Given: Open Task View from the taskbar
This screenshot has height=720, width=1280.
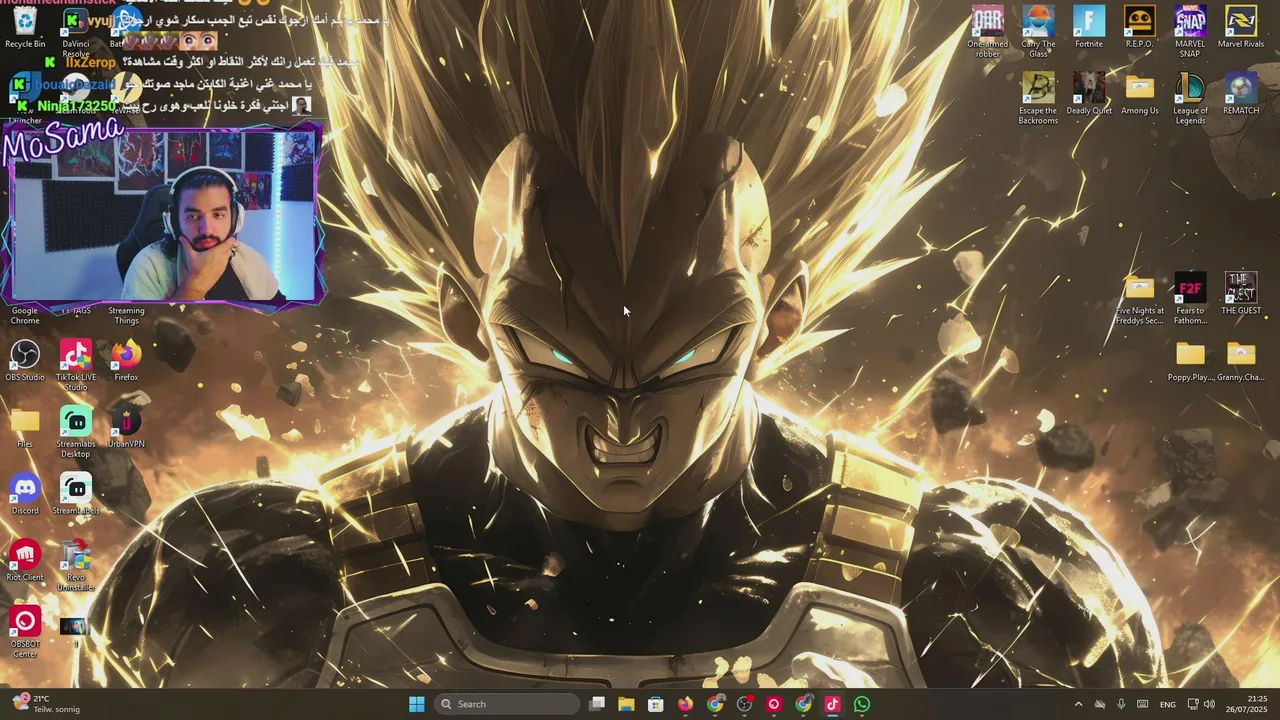Looking at the screenshot, I should point(597,704).
